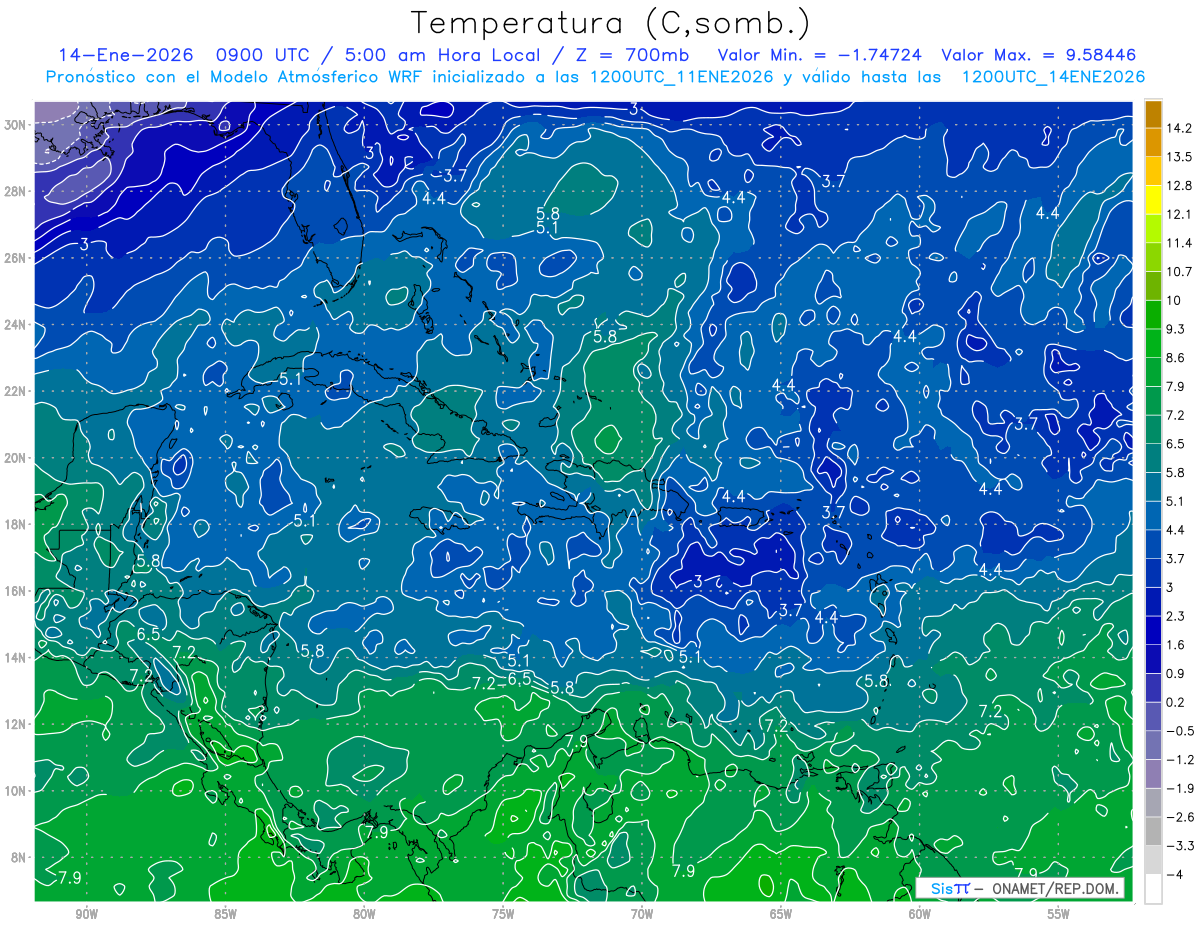The width and height of the screenshot is (1200, 927).
Task: Click the 85W longitude axis label
Action: pos(225,914)
